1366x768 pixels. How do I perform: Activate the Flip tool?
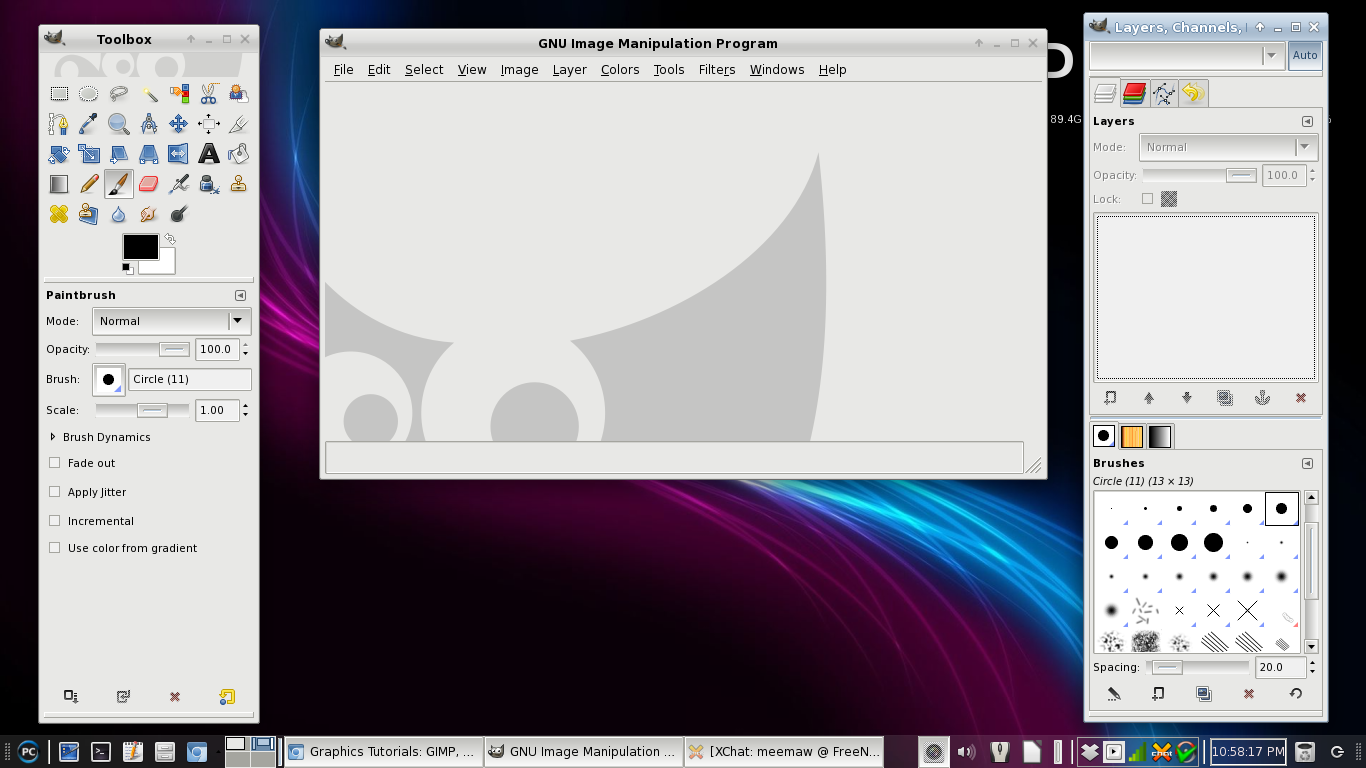179,154
